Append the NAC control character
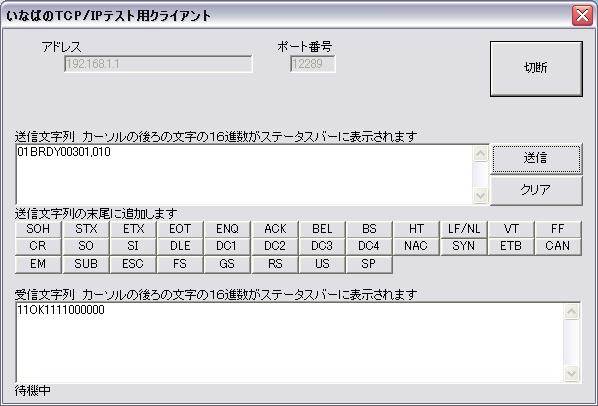 (x=416, y=246)
